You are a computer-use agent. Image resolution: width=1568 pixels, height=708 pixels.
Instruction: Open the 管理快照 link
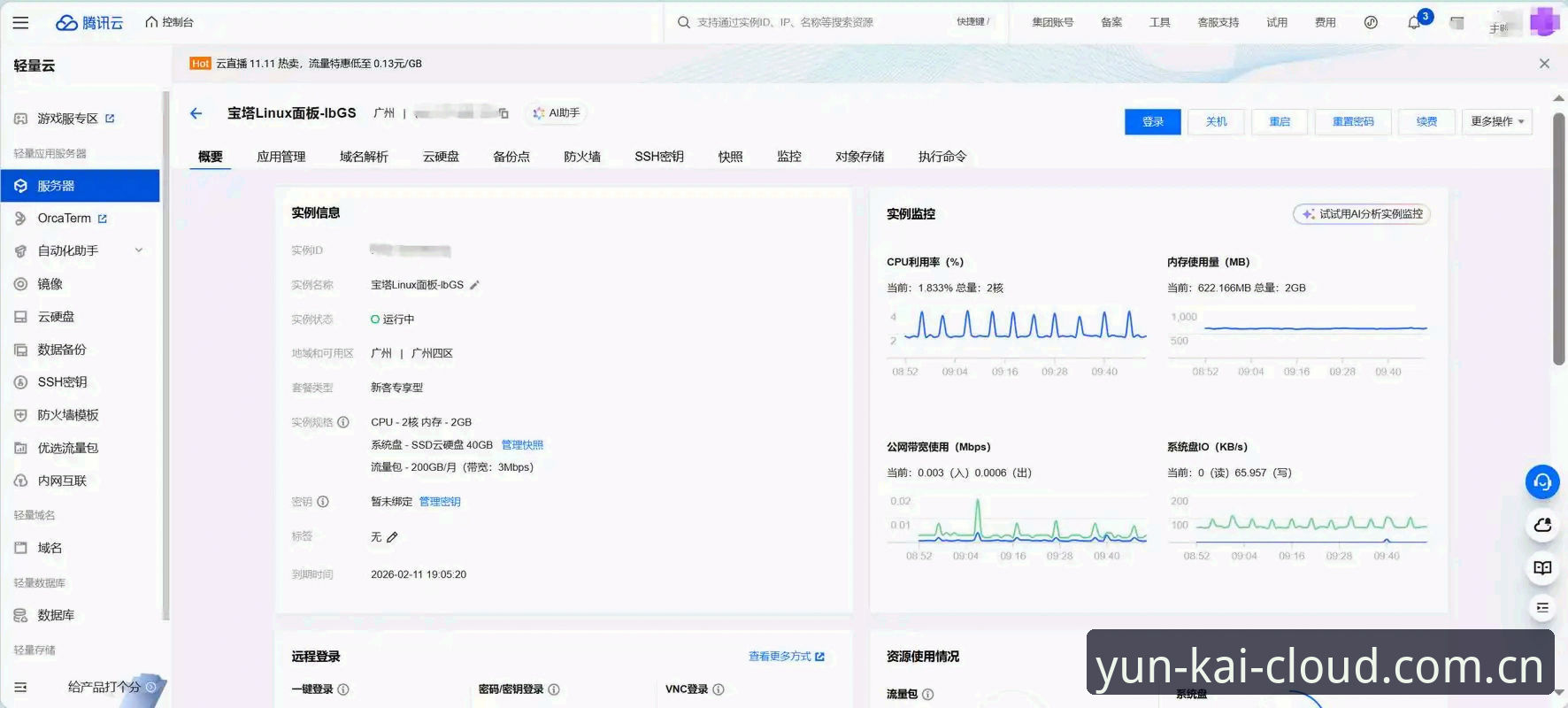coord(522,445)
